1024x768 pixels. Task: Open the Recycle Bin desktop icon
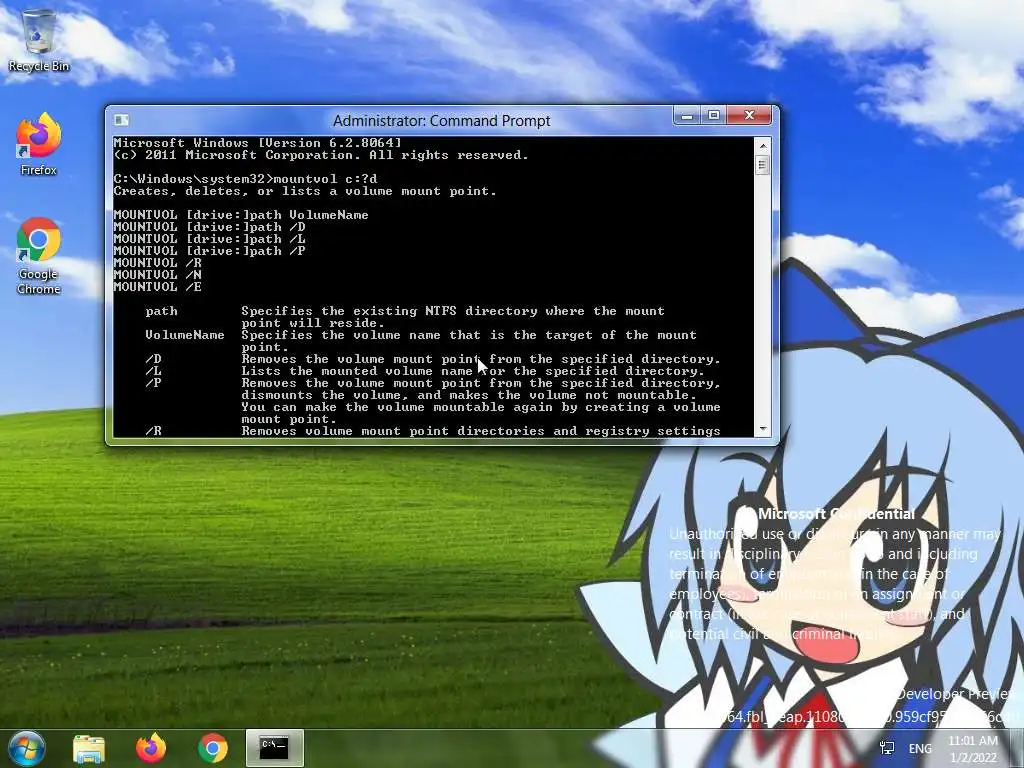click(39, 40)
